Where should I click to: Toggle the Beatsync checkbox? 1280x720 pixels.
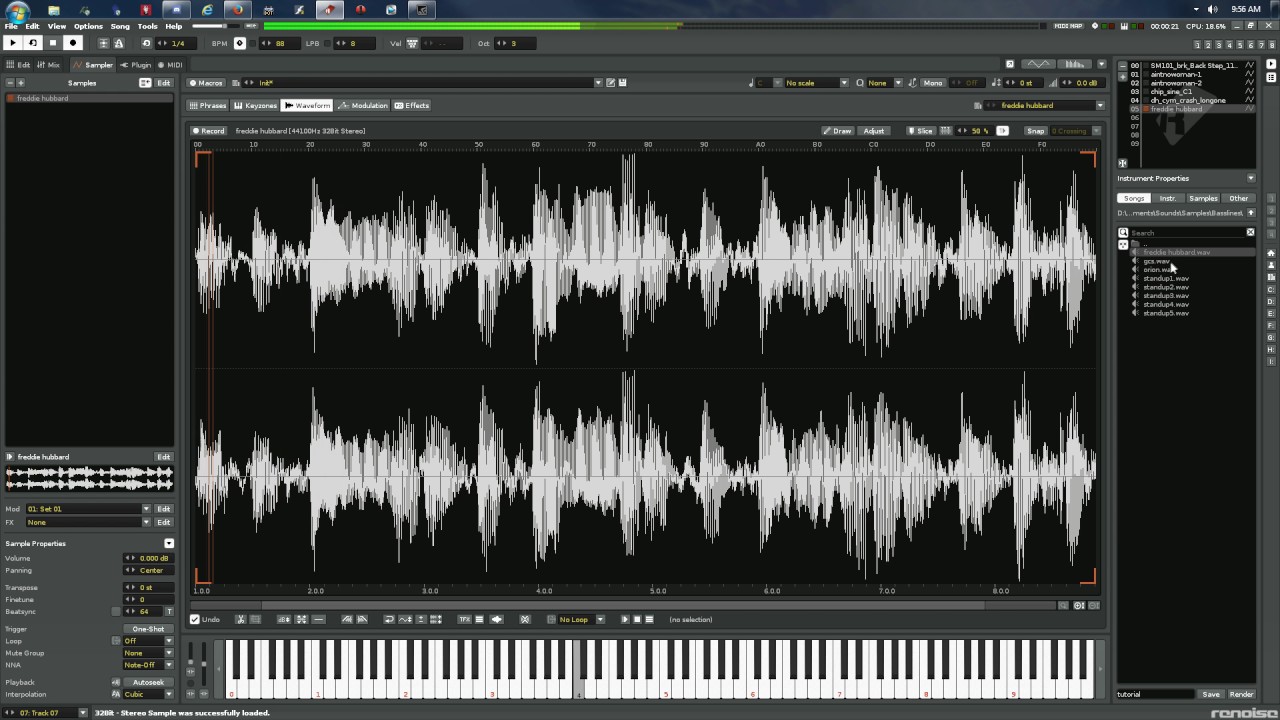click(116, 611)
